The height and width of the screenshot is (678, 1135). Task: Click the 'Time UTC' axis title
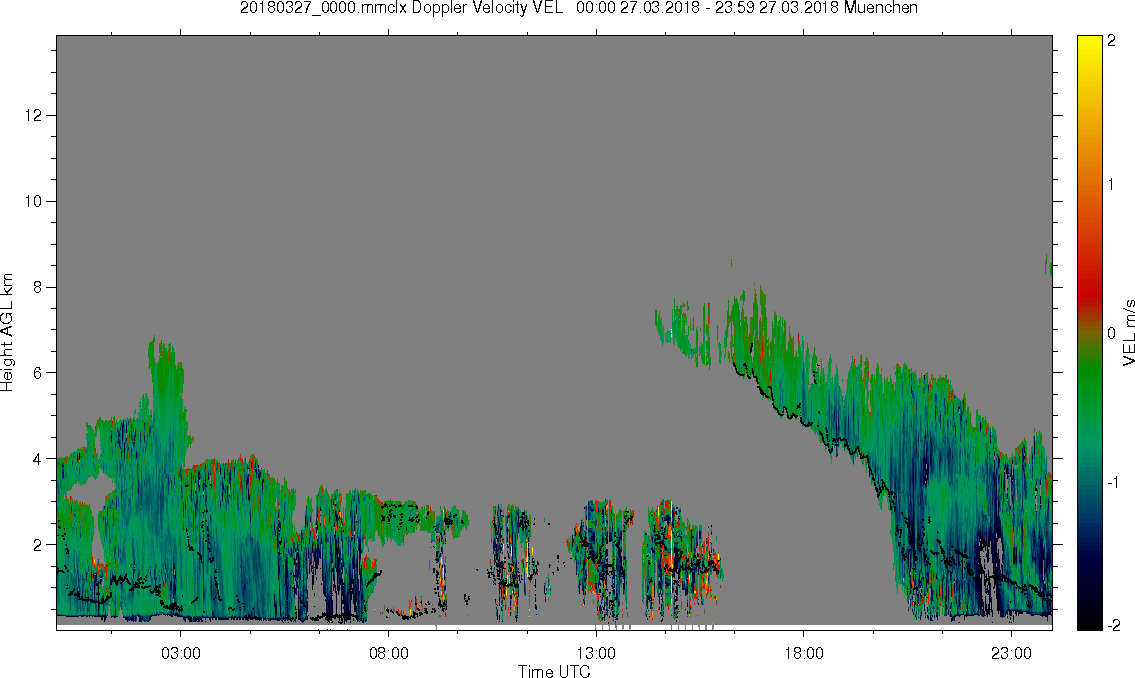(x=554, y=671)
